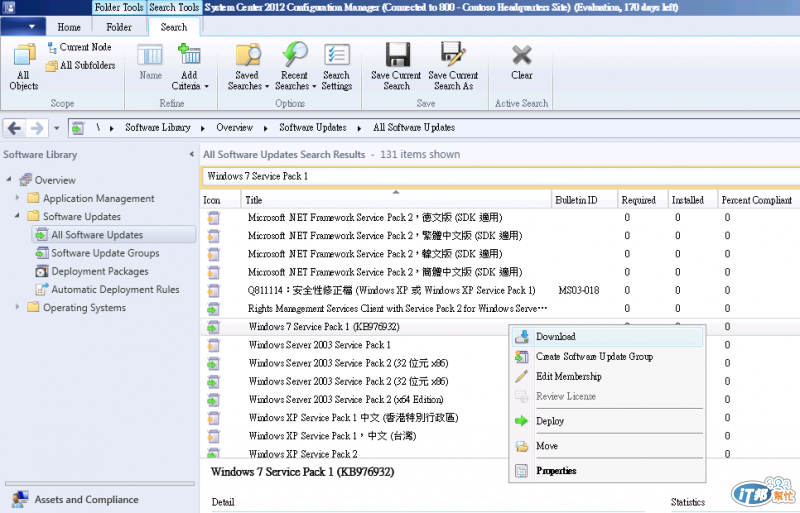The height and width of the screenshot is (513, 800).
Task: Sort by the Installed column header
Action: coord(693,200)
